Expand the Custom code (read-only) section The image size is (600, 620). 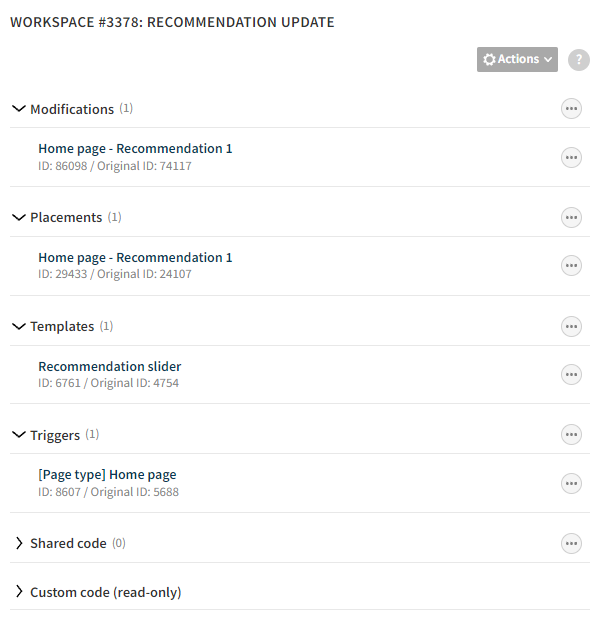19,592
